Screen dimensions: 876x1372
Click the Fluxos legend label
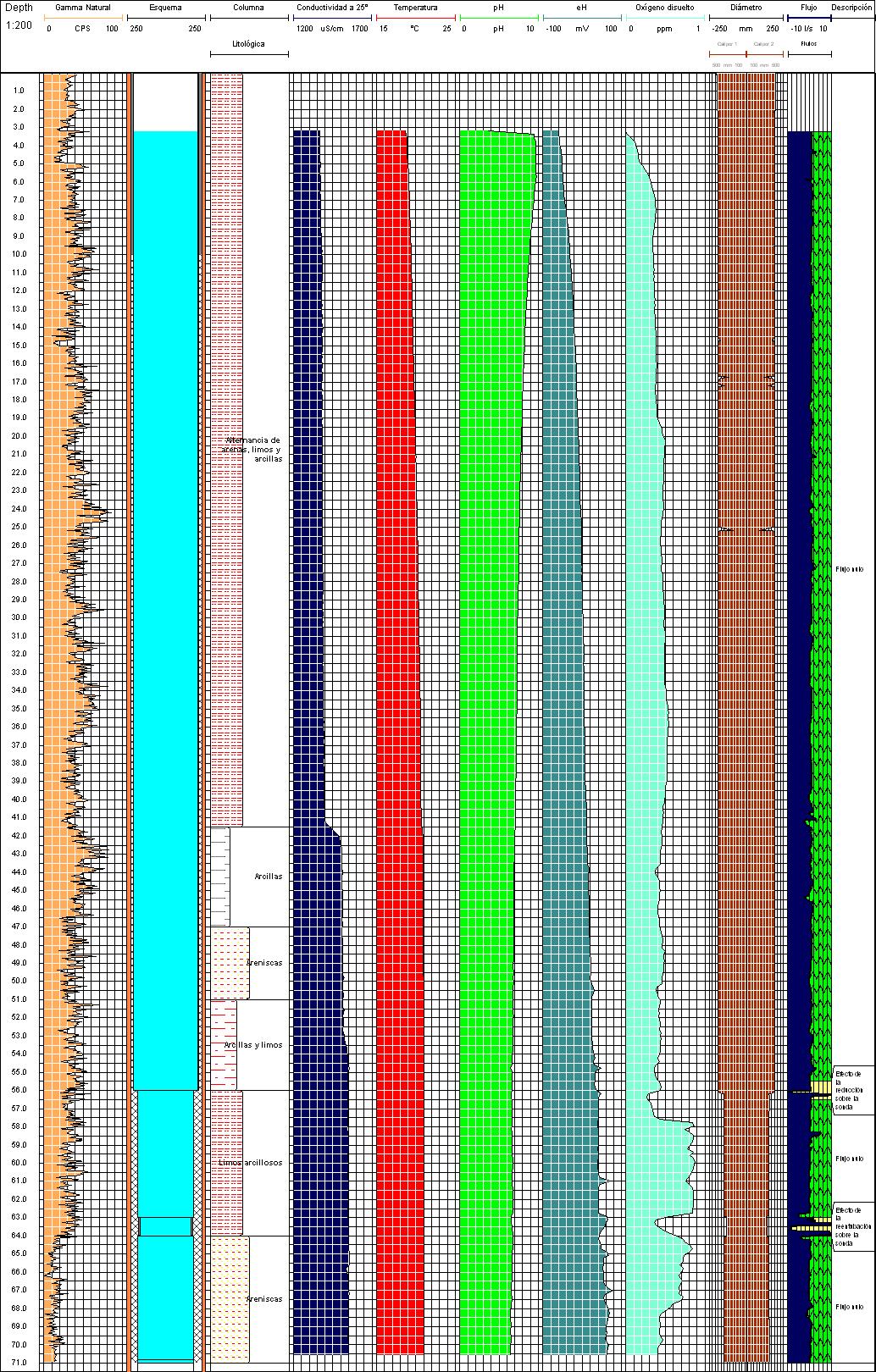tap(809, 43)
